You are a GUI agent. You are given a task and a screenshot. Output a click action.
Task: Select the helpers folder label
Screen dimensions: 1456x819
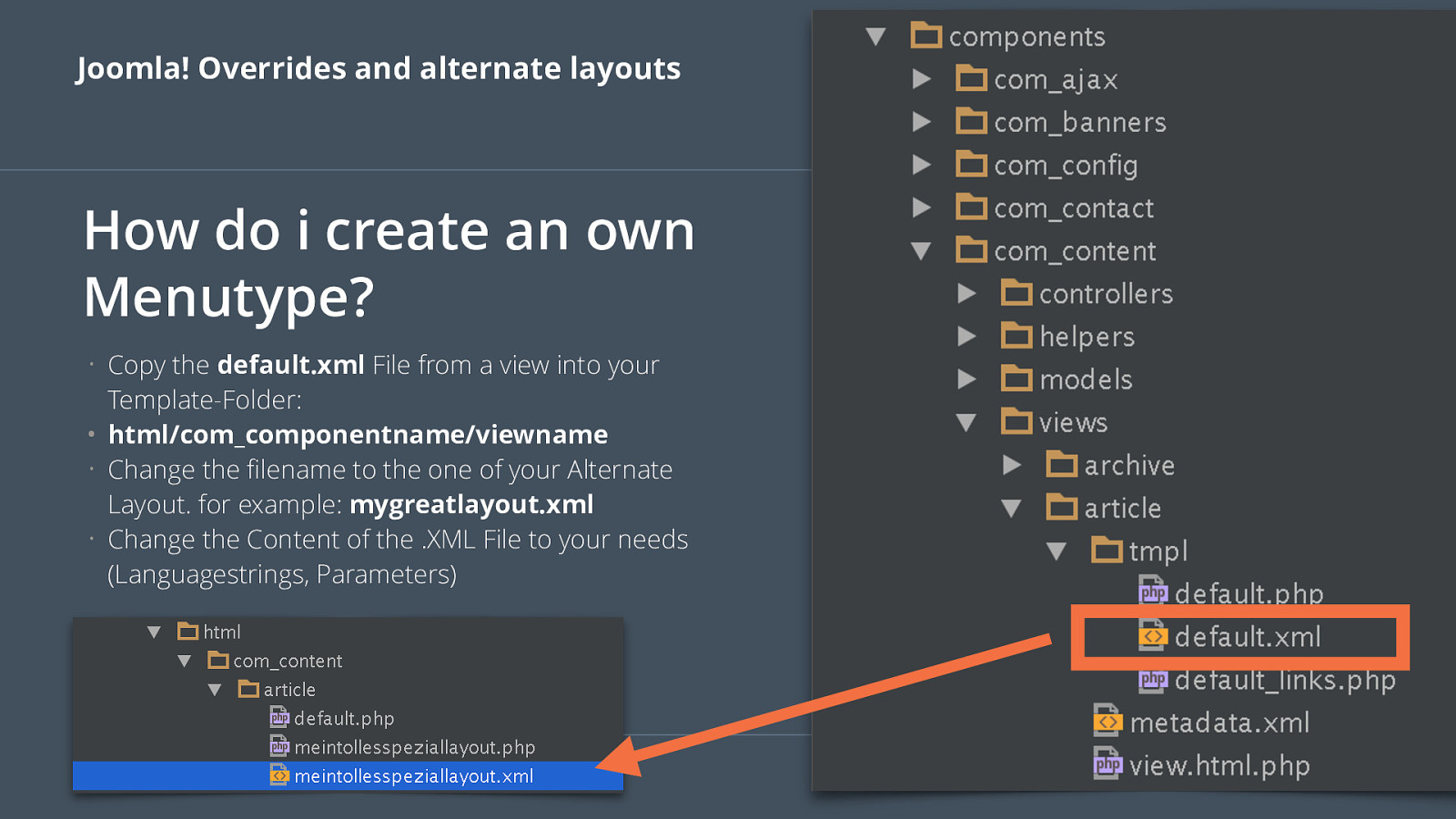1087,336
